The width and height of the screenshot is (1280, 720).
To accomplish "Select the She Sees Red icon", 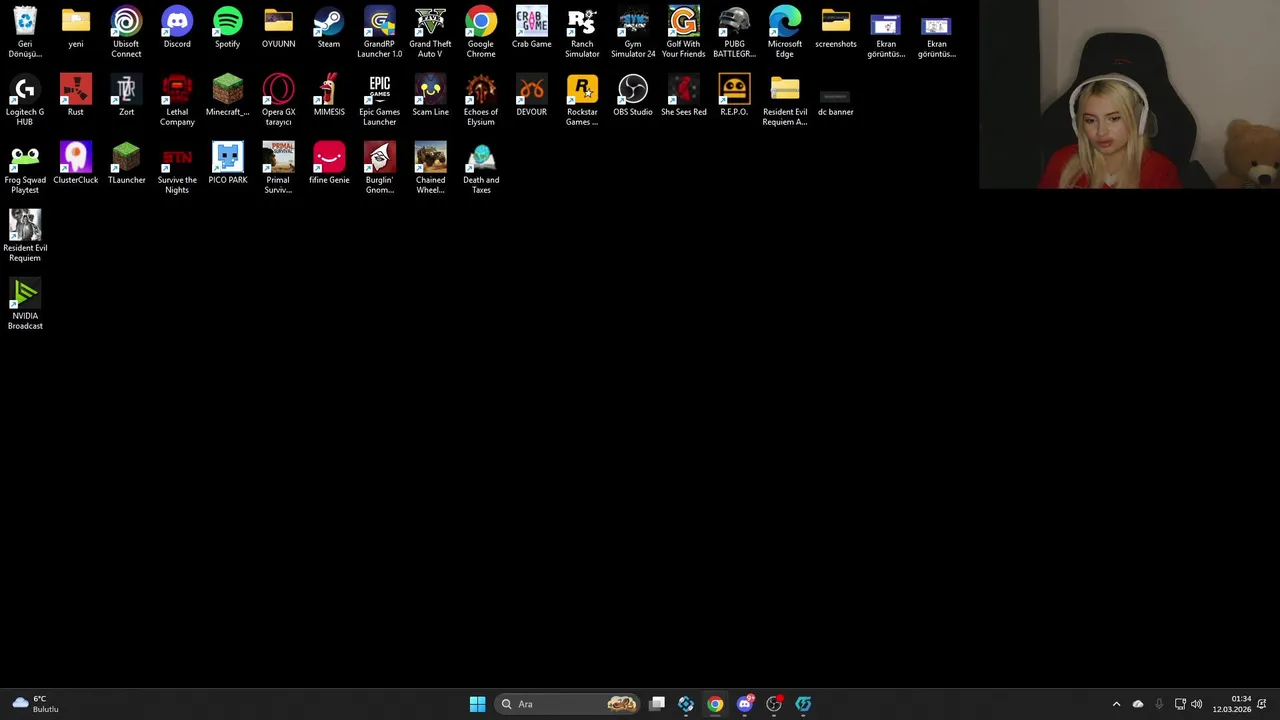I will pyautogui.click(x=683, y=96).
